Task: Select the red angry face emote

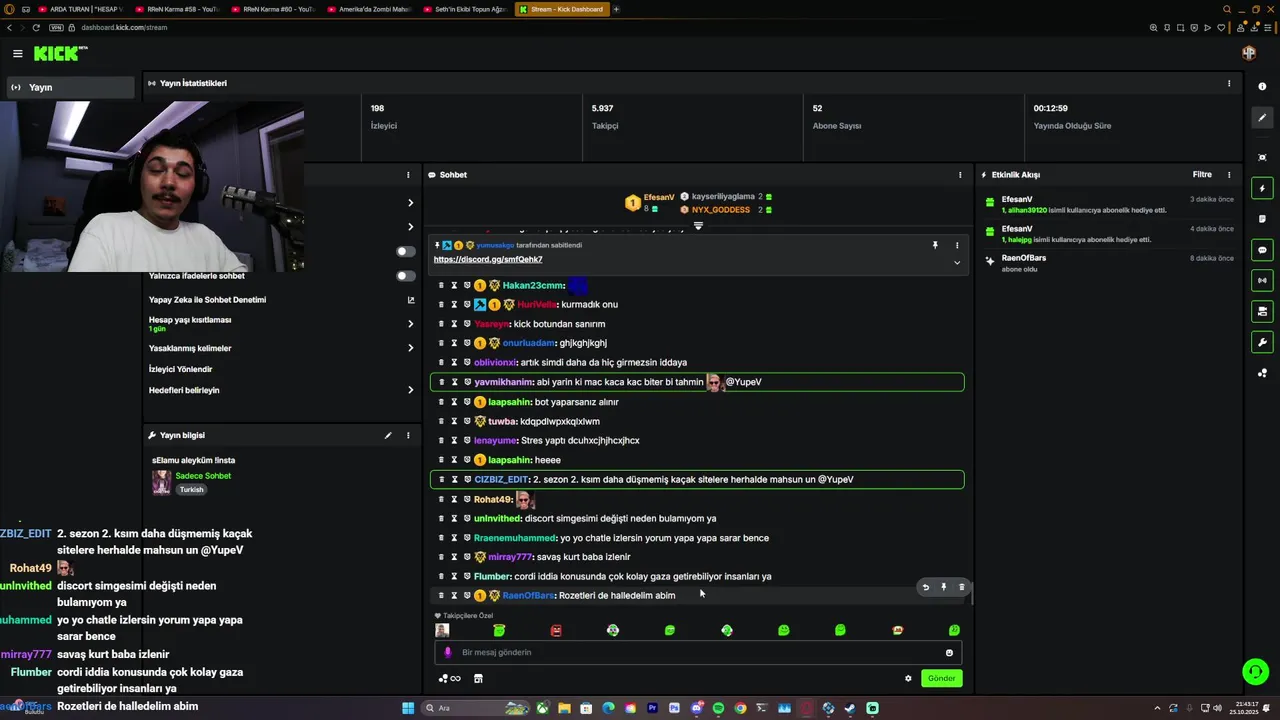Action: point(556,630)
